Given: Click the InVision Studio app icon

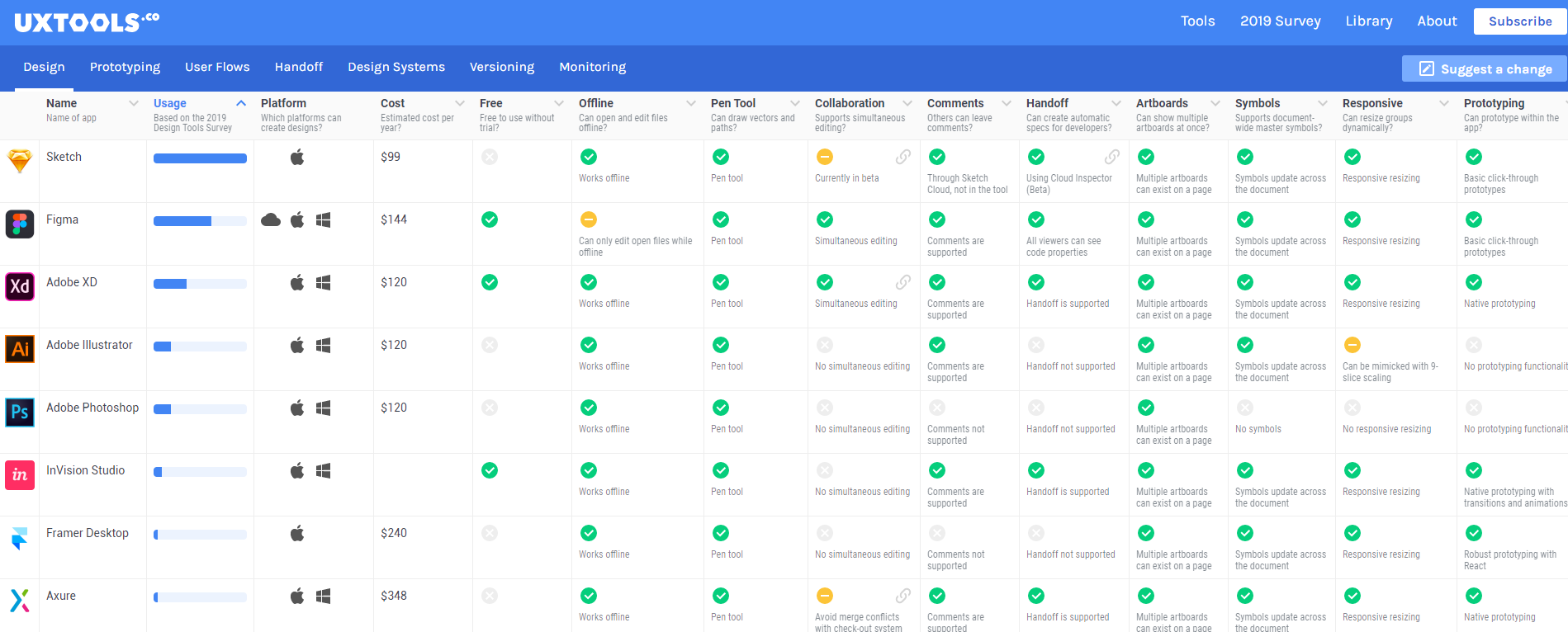Looking at the screenshot, I should coord(20,474).
